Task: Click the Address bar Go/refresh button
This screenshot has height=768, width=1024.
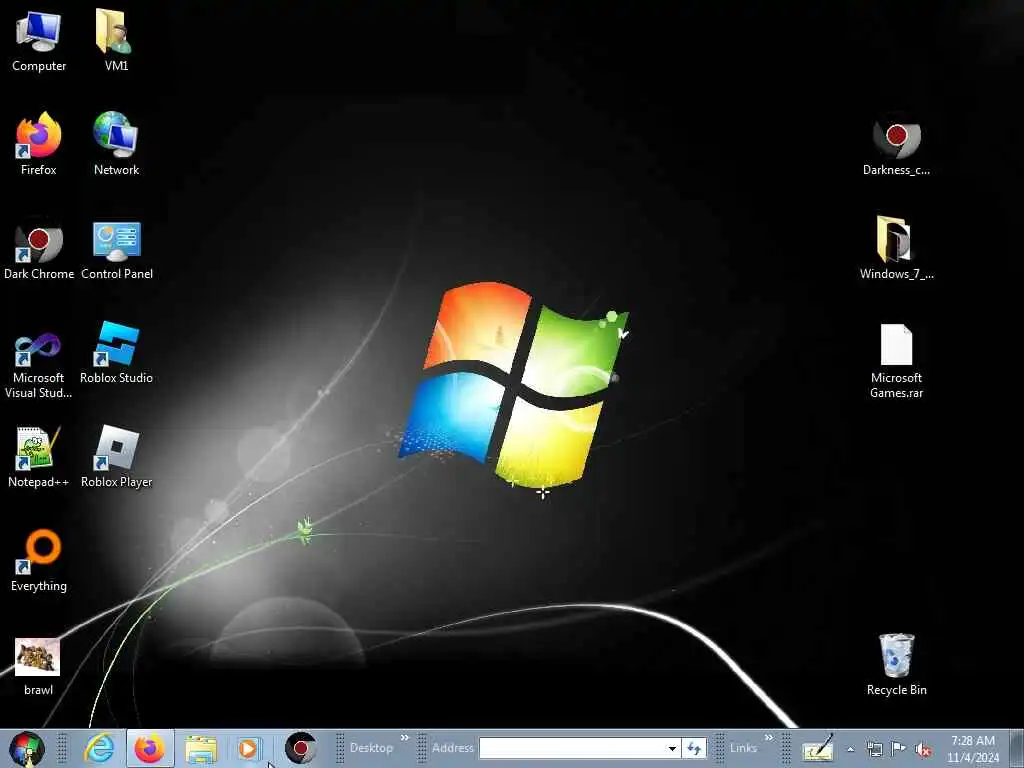Action: [694, 748]
